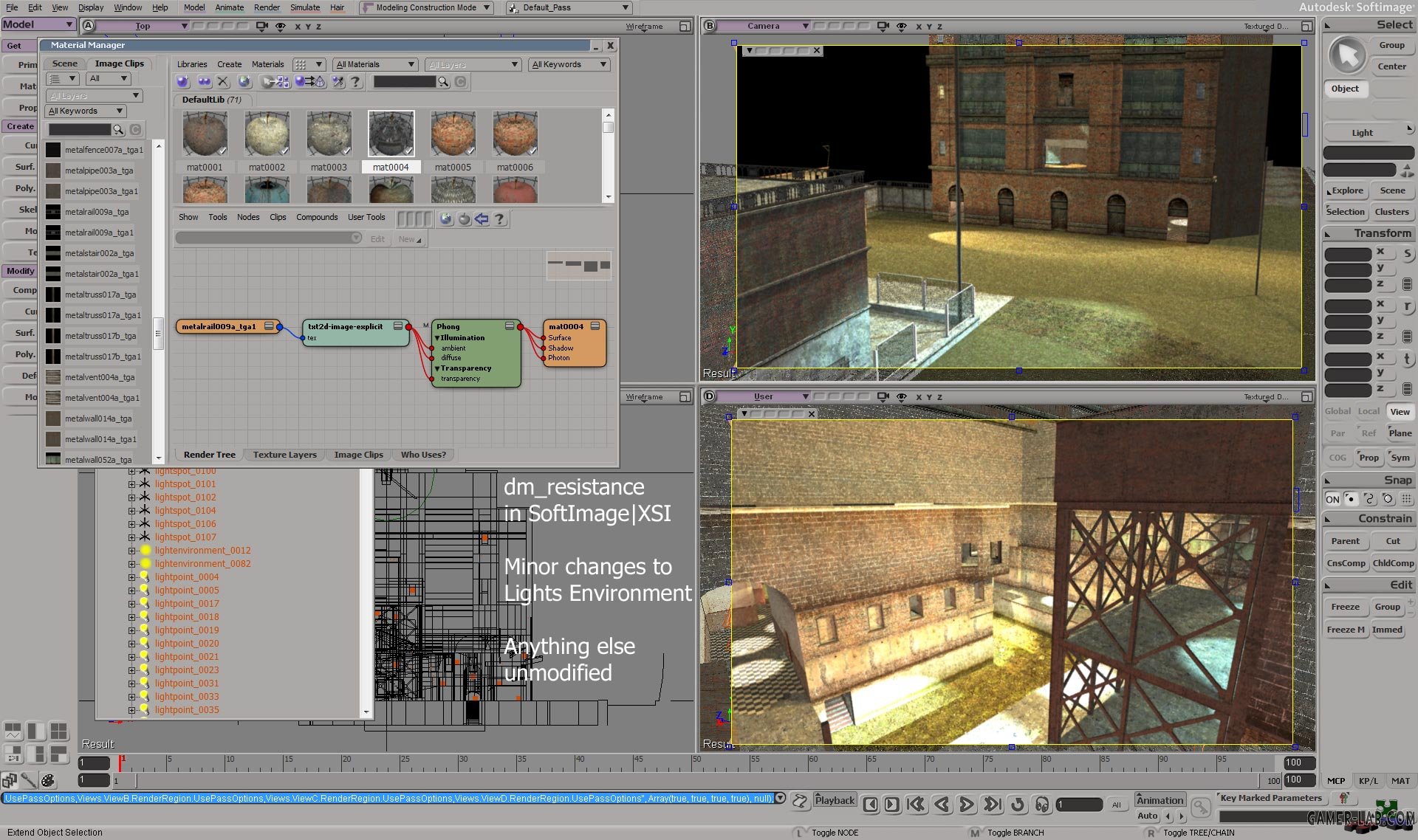Toggle eye visibility in Top viewport header
The width and height of the screenshot is (1418, 840).
[281, 26]
